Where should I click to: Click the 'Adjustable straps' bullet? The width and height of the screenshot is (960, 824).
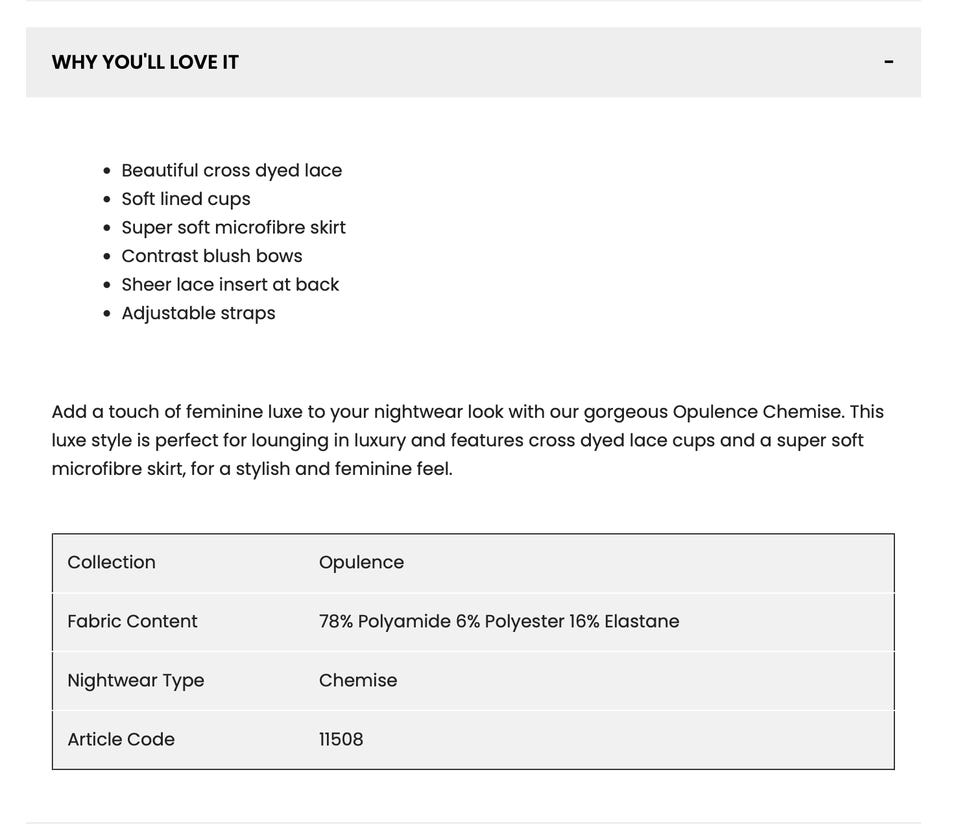tap(198, 313)
